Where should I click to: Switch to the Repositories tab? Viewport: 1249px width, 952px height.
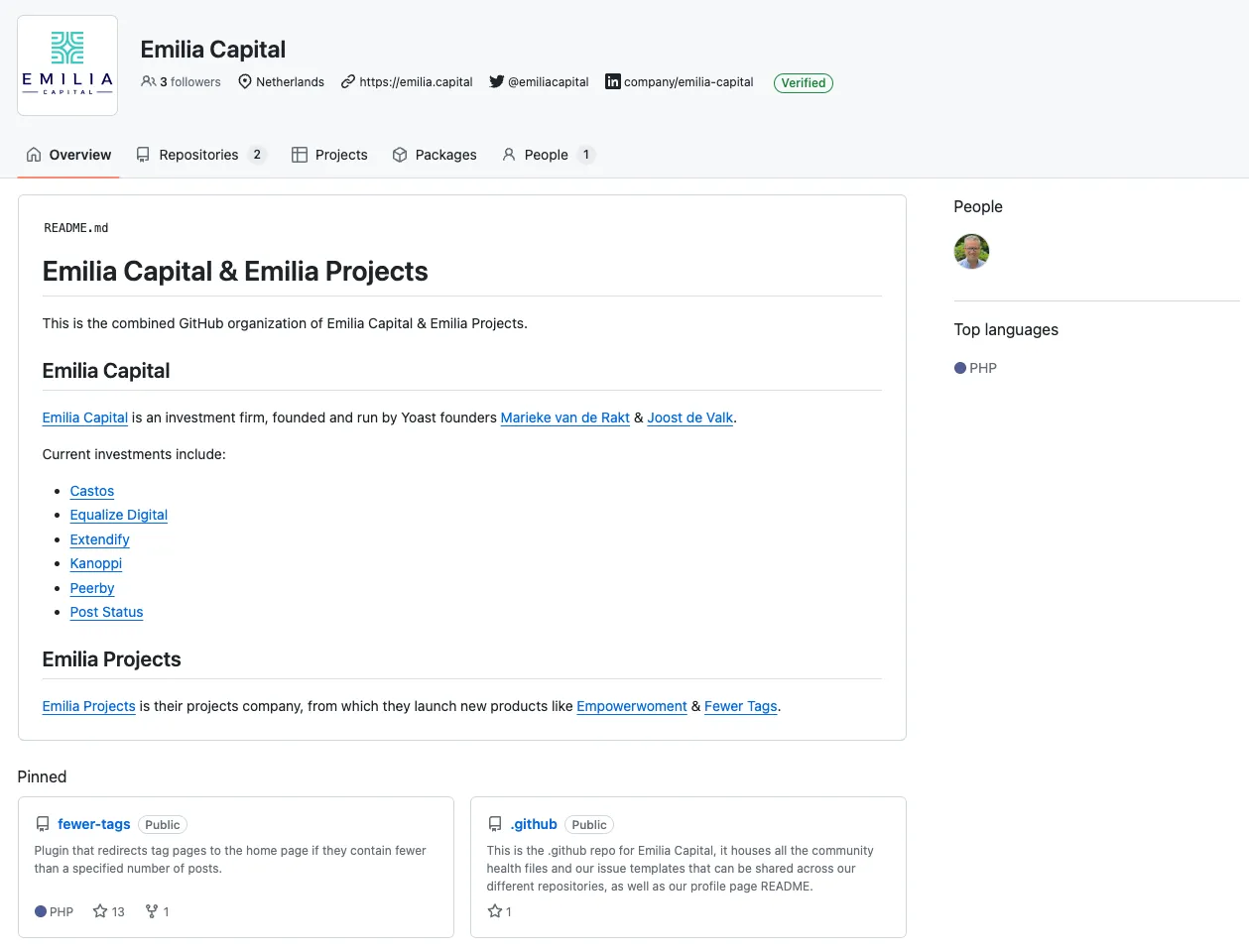pos(199,155)
